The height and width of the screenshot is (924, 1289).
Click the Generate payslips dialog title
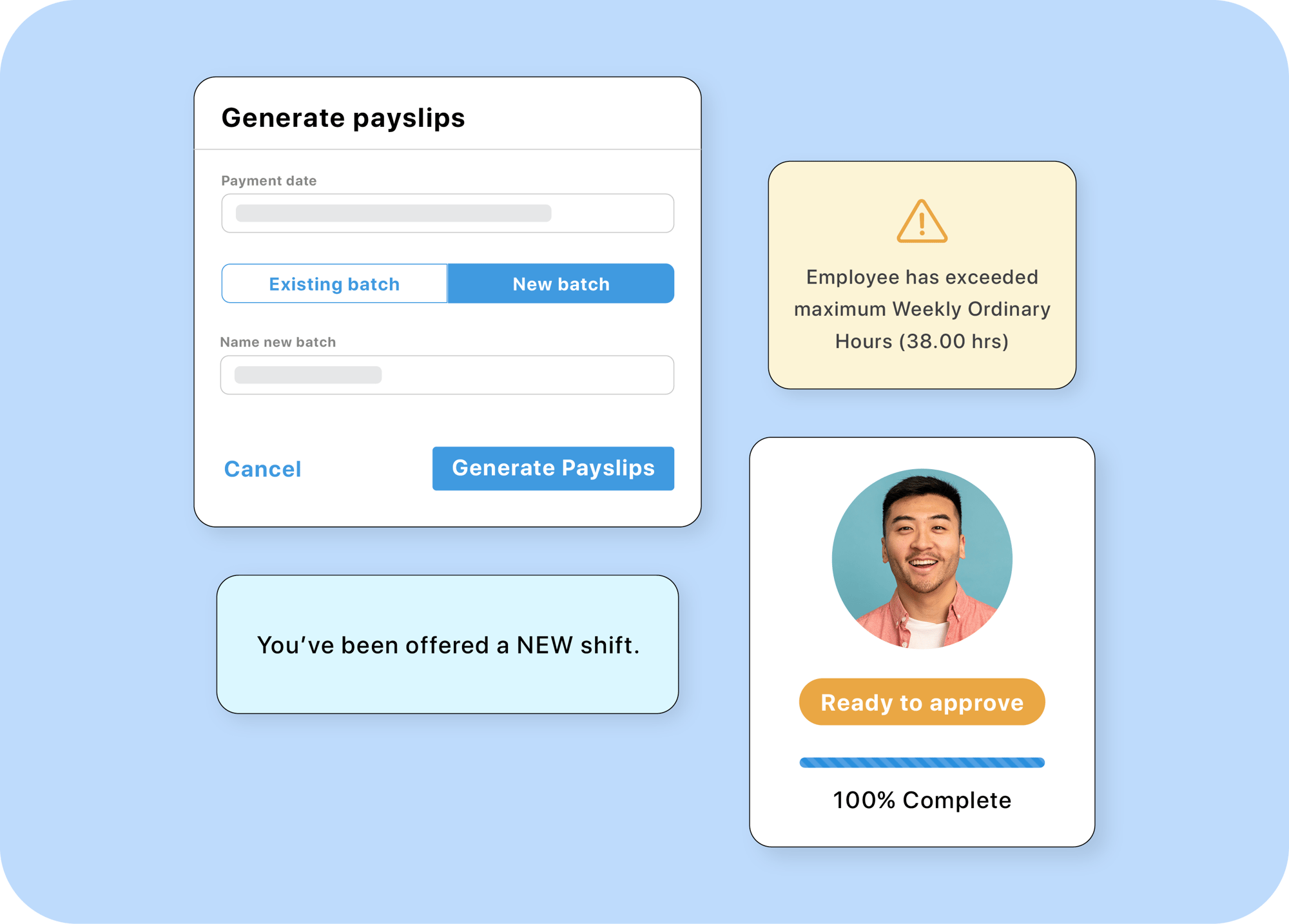pyautogui.click(x=343, y=118)
